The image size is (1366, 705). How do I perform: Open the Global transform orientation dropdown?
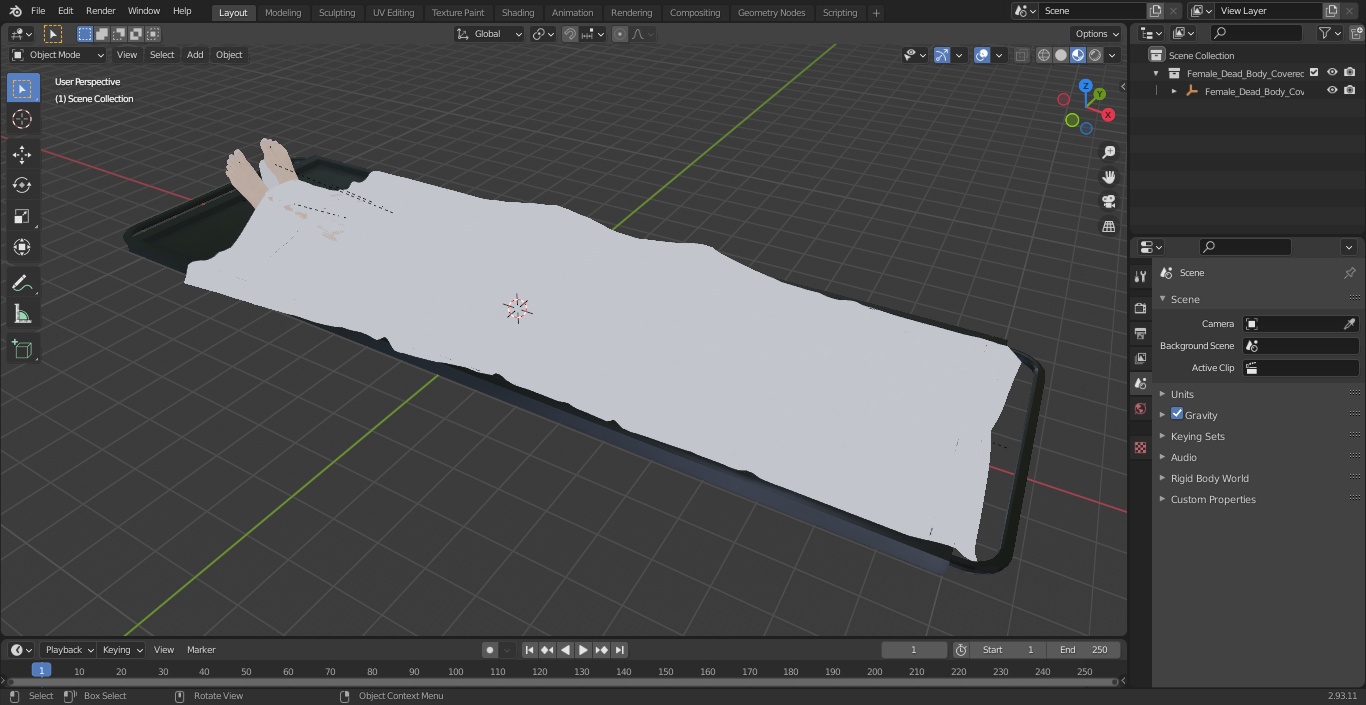[x=490, y=34]
